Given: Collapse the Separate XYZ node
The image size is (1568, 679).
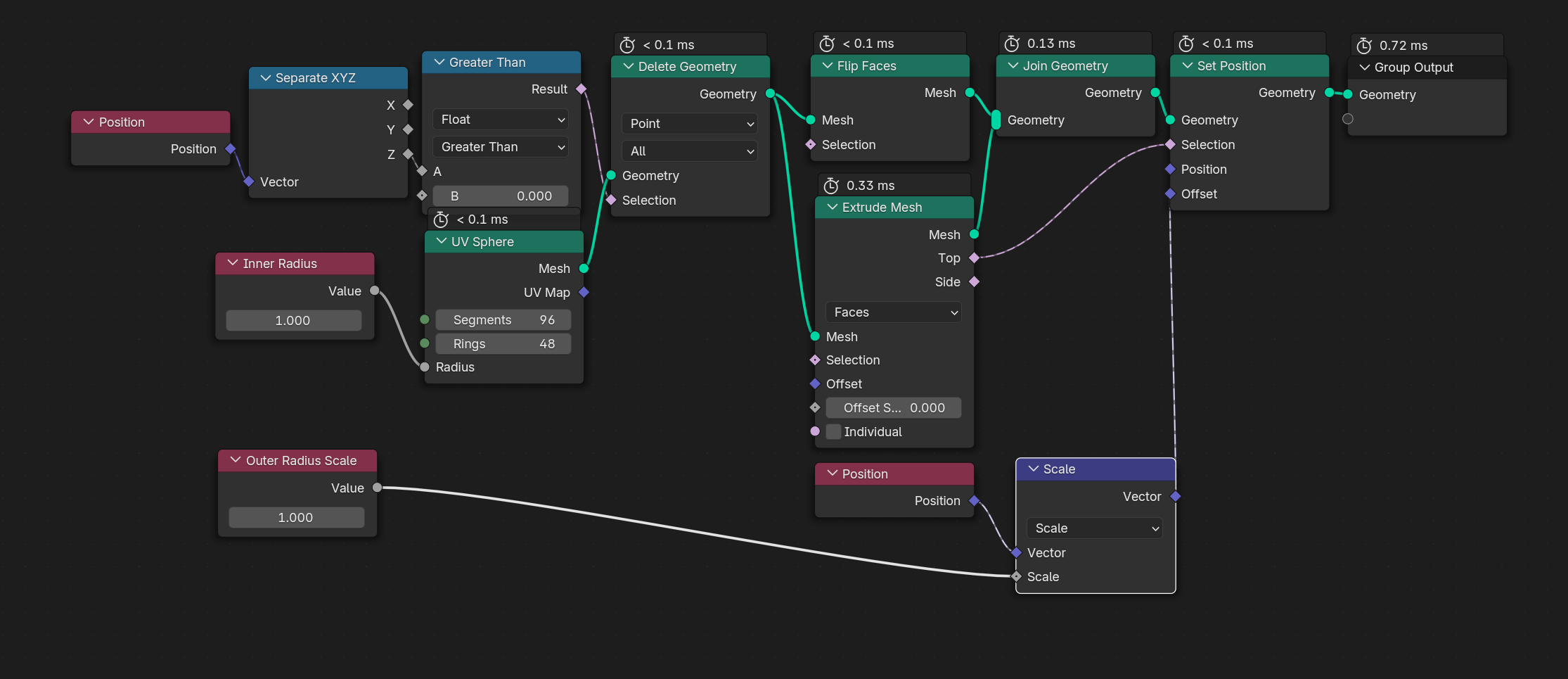Looking at the screenshot, I should point(266,78).
